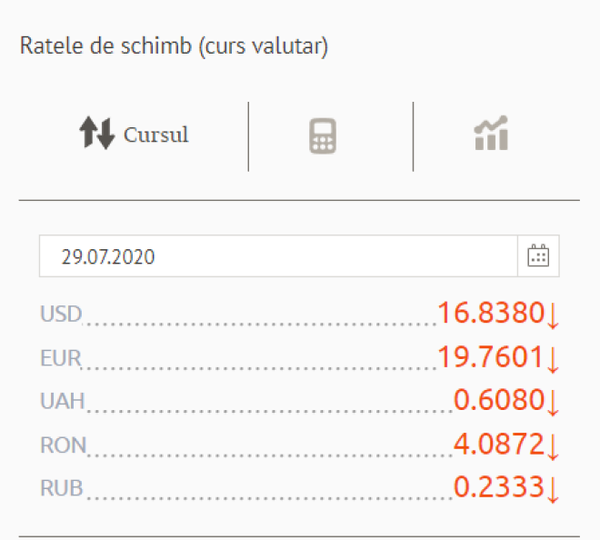Click the red down arrow next to USD rate
The width and height of the screenshot is (600, 540).
click(x=553, y=316)
